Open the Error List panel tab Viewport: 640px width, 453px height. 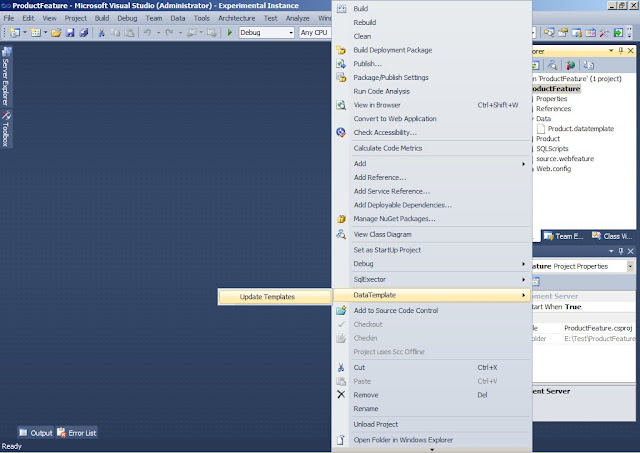(77, 433)
